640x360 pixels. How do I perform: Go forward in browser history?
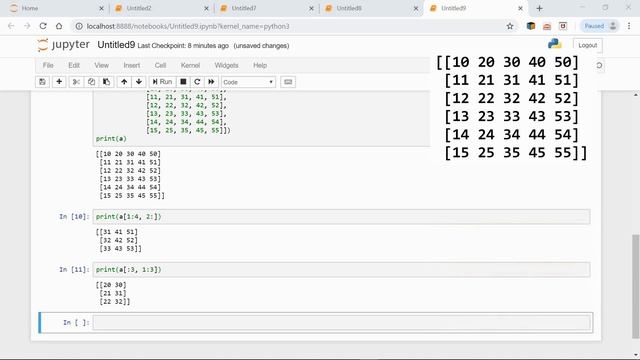point(27,26)
